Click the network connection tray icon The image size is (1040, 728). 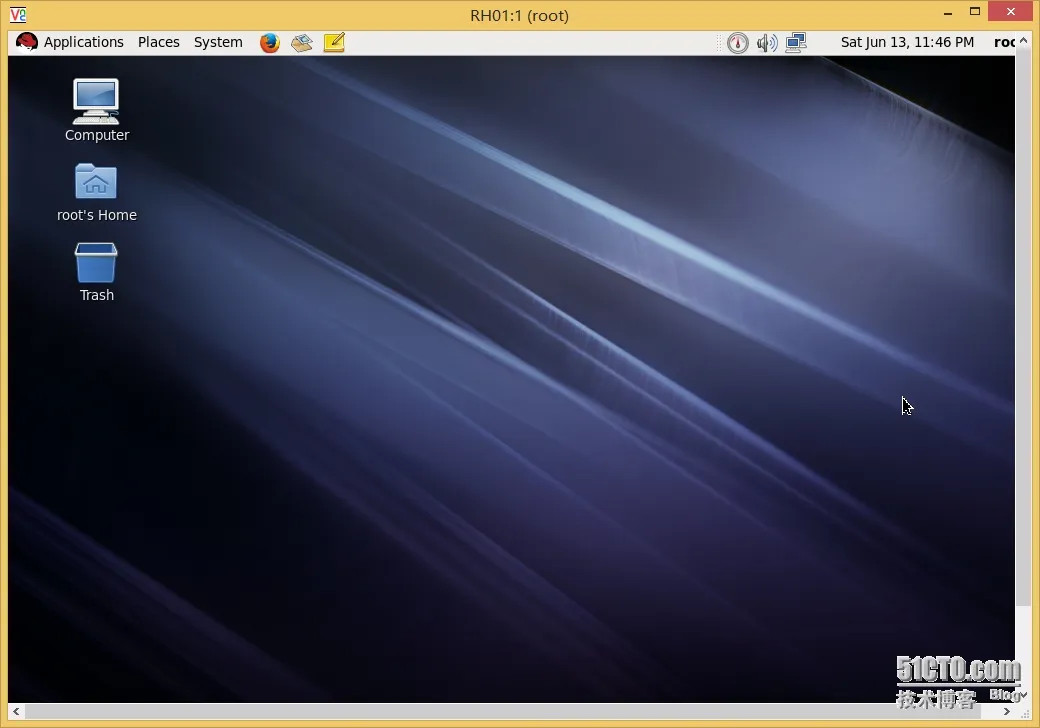(x=796, y=42)
